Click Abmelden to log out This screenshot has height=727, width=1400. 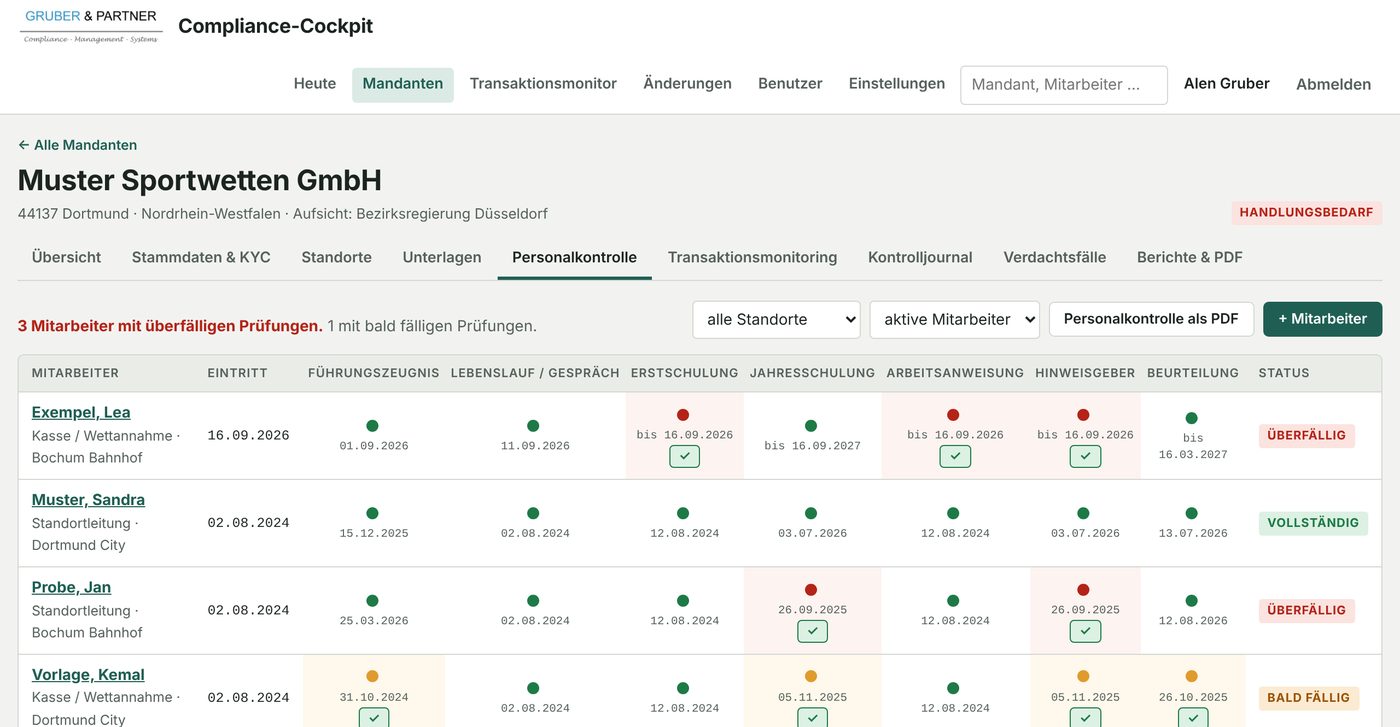click(1333, 84)
